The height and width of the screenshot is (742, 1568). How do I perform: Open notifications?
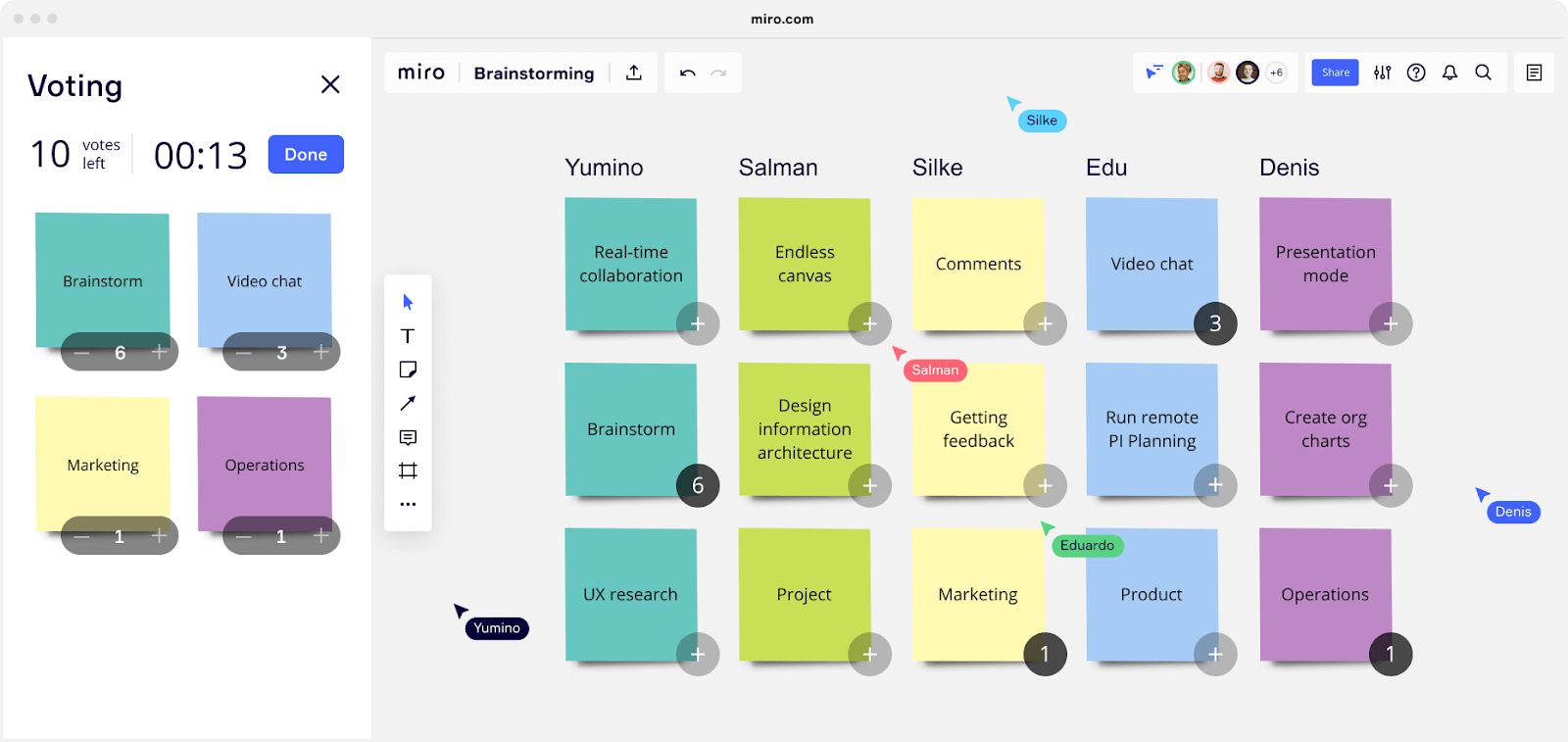(x=1449, y=72)
